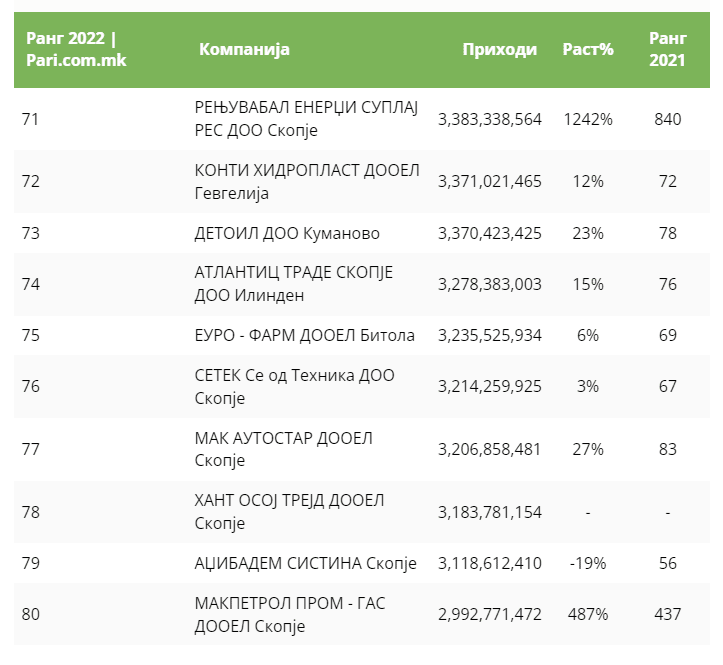723x665 pixels.
Task: Click the Приходи column header
Action: pyautogui.click(x=499, y=50)
